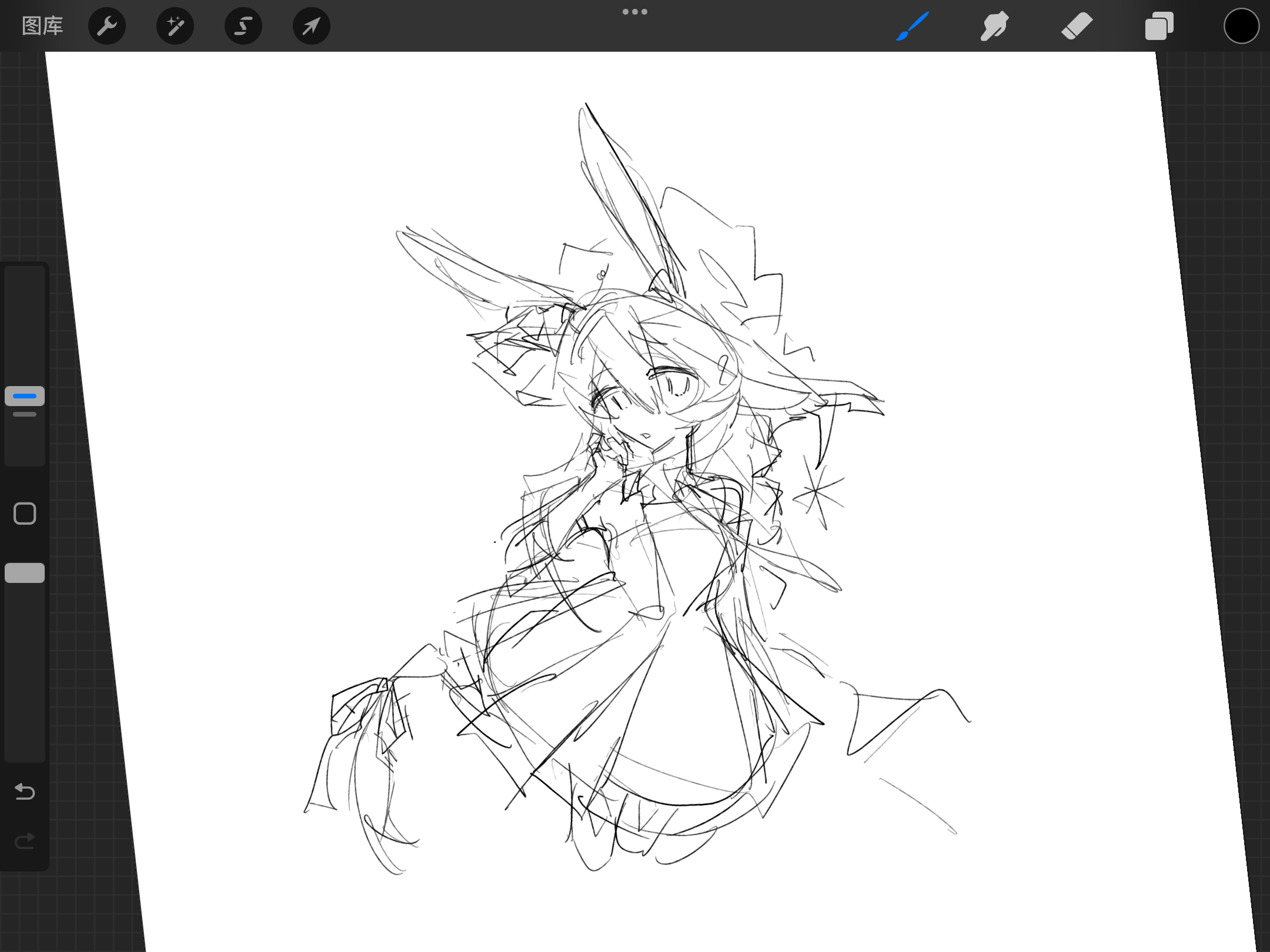Image resolution: width=1270 pixels, height=952 pixels.
Task: Tap the three dots at top center
Action: (x=635, y=12)
